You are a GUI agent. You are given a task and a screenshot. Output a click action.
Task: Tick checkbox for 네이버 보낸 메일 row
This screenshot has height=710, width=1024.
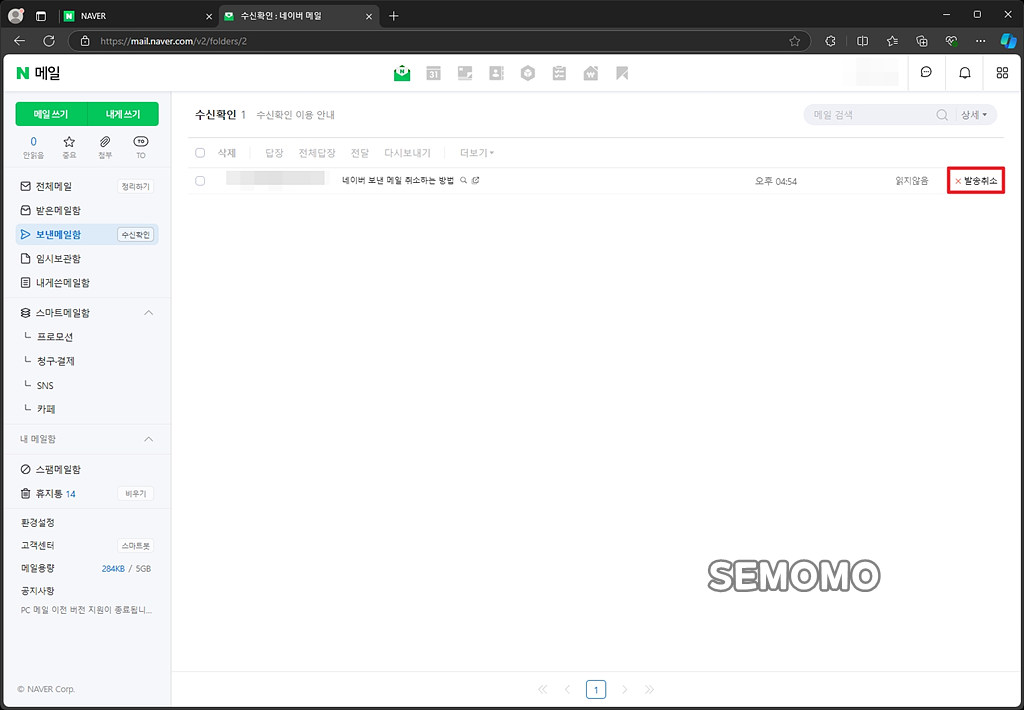point(200,181)
